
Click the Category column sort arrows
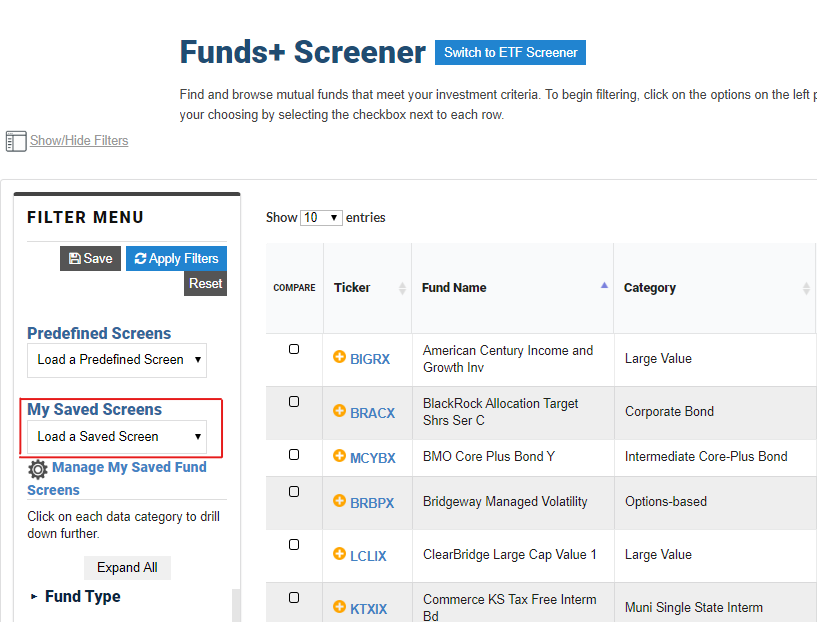(x=806, y=288)
